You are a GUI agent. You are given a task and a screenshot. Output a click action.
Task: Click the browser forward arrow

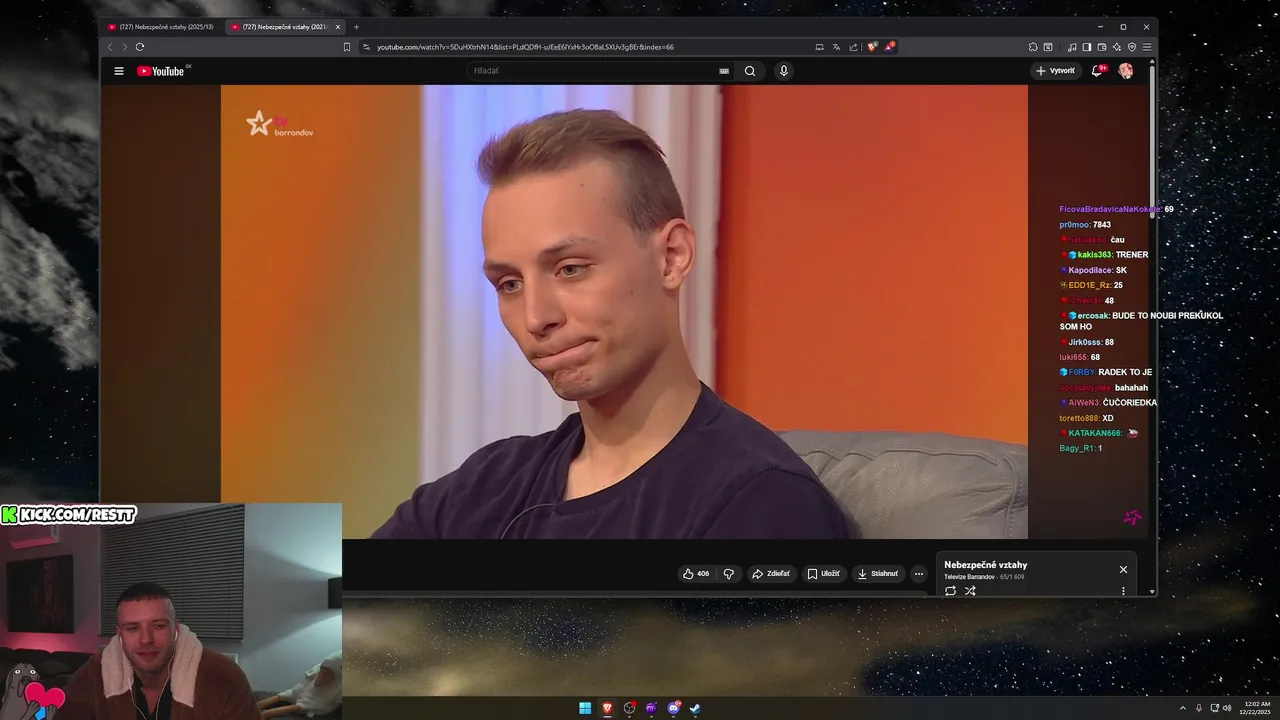124,47
